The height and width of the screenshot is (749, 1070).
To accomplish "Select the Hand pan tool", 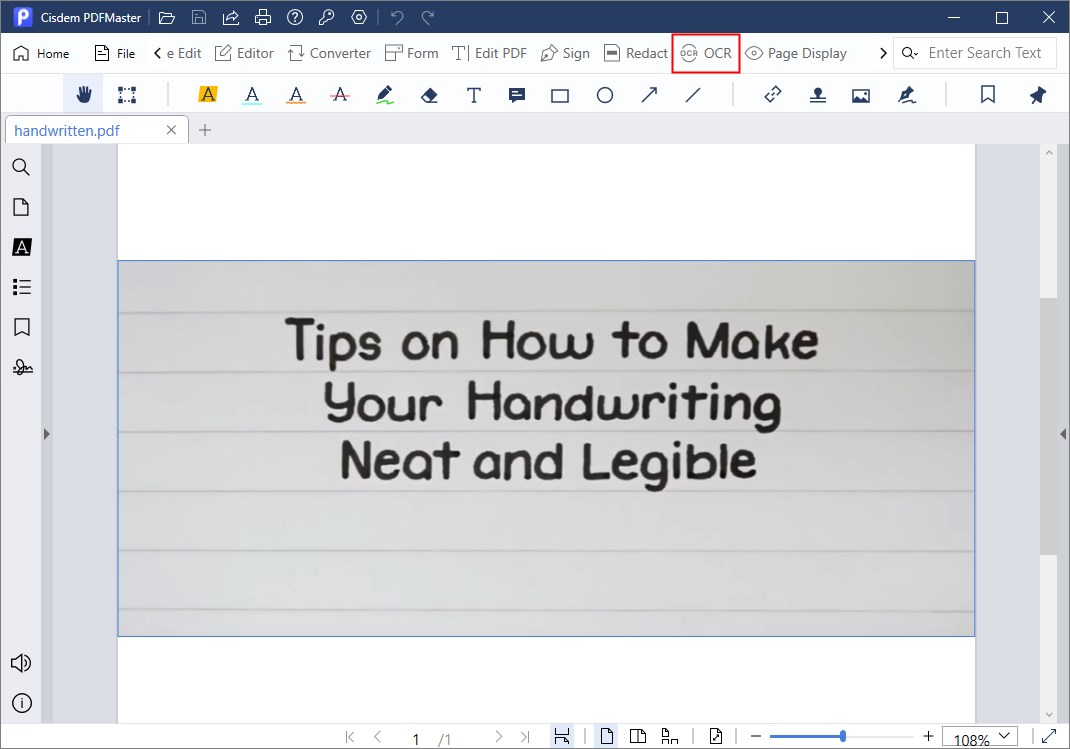I will 84,95.
